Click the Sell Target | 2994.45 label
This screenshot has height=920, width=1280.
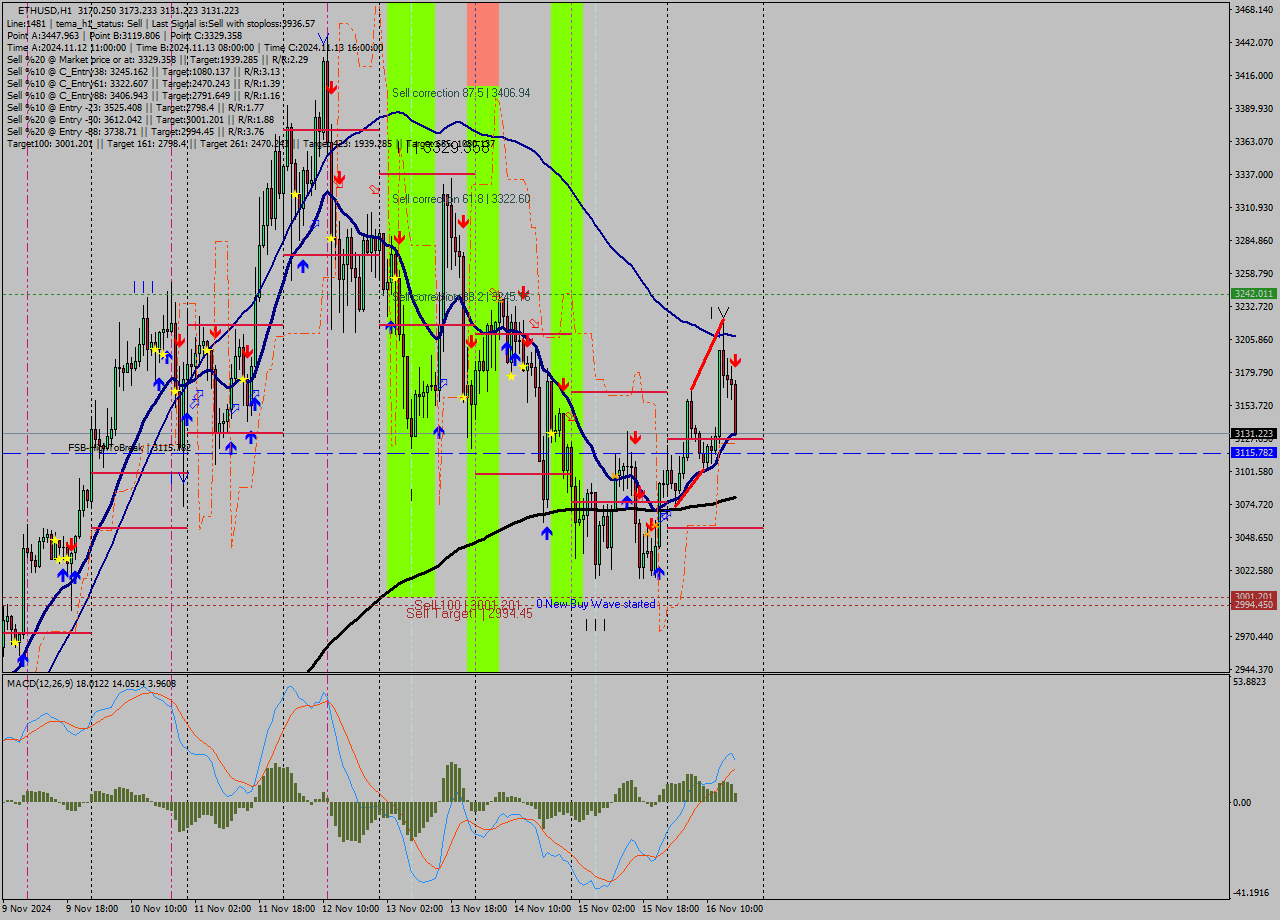(x=469, y=613)
